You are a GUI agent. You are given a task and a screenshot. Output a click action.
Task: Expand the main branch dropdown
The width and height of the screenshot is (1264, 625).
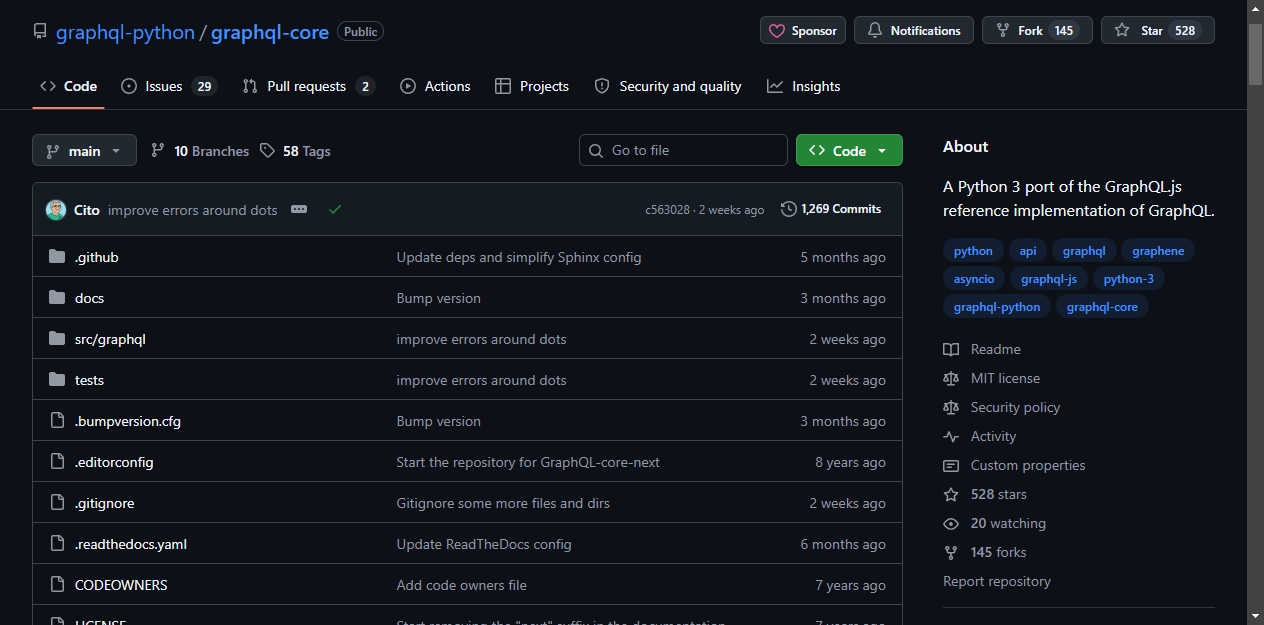[x=84, y=151]
